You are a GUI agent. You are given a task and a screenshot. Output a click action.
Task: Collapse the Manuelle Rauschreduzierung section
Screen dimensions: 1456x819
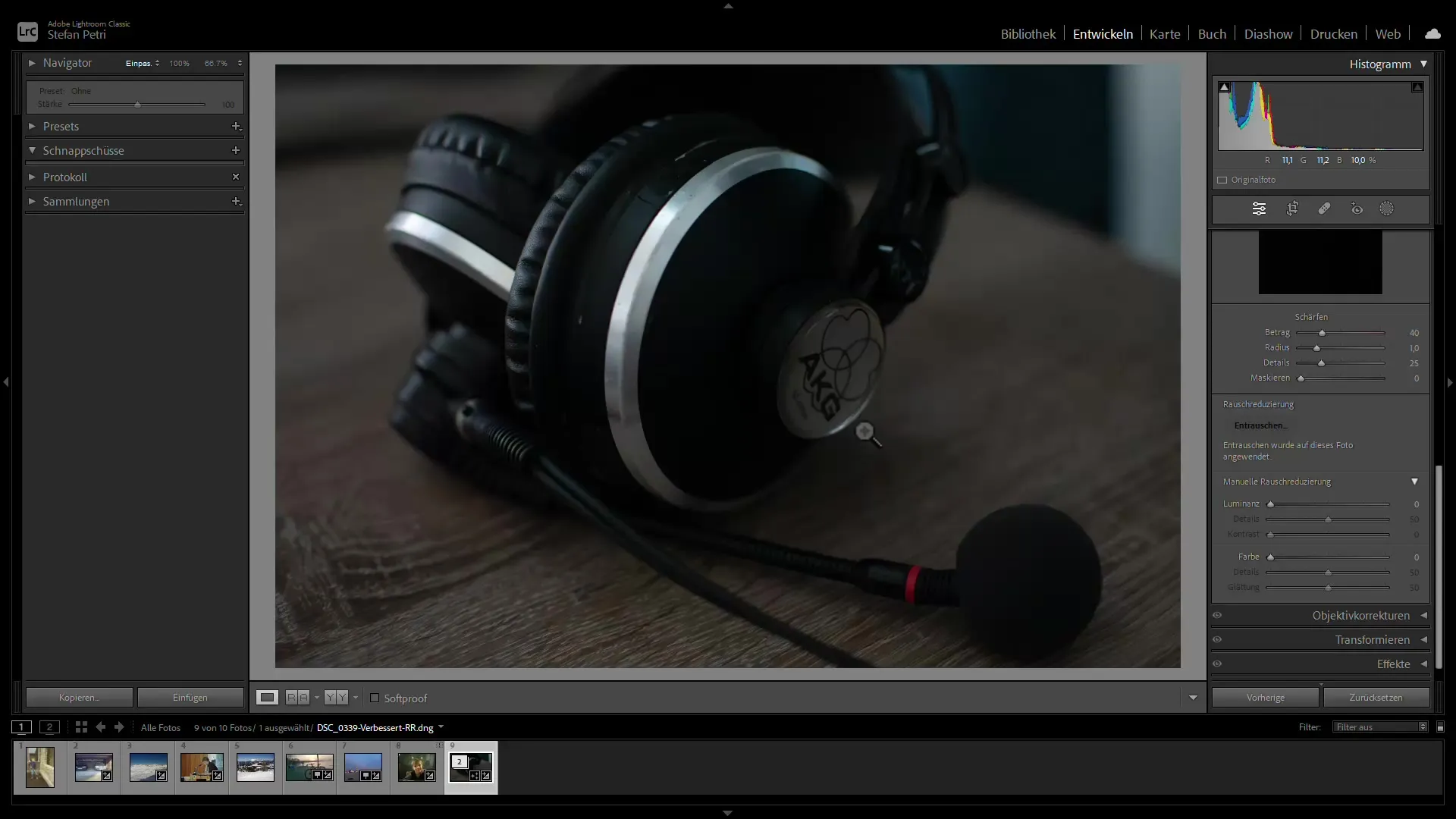tap(1414, 482)
